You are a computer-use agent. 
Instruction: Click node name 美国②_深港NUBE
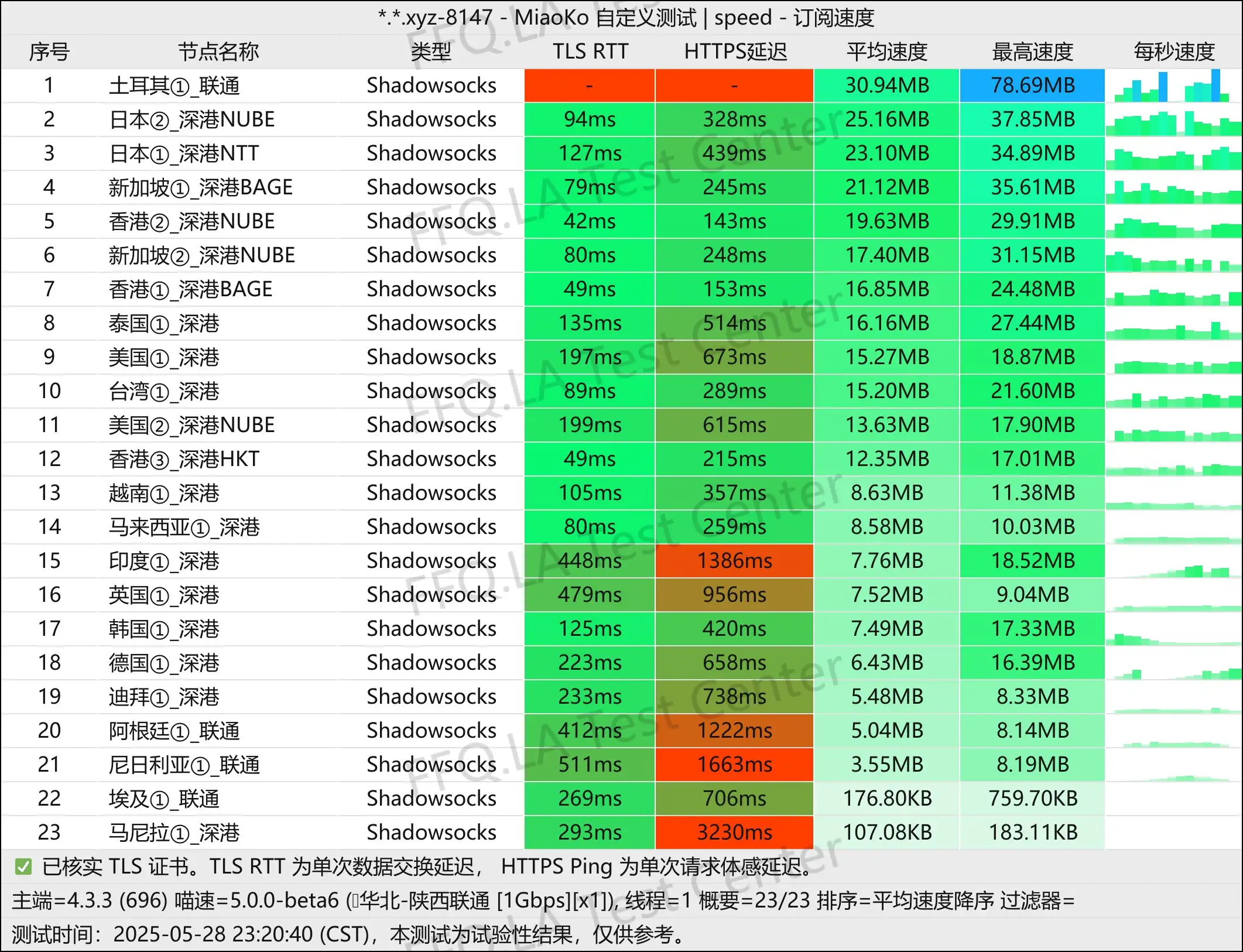coord(191,426)
